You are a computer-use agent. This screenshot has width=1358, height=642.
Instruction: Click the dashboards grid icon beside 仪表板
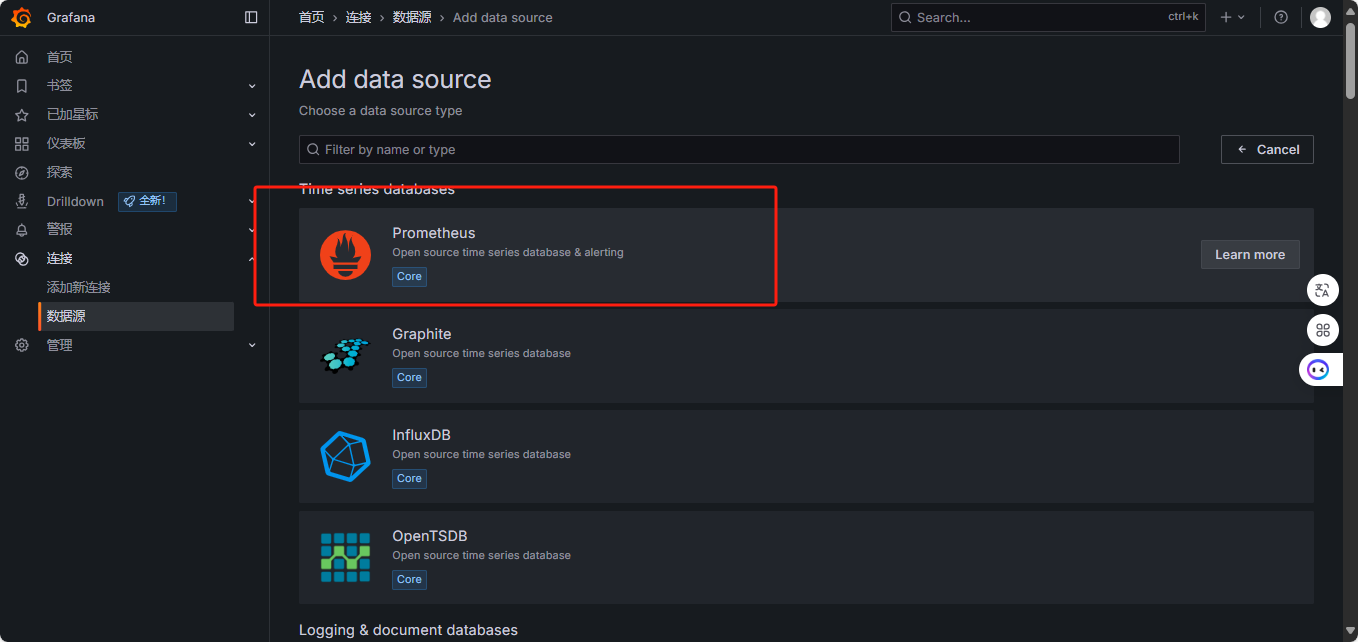click(22, 144)
